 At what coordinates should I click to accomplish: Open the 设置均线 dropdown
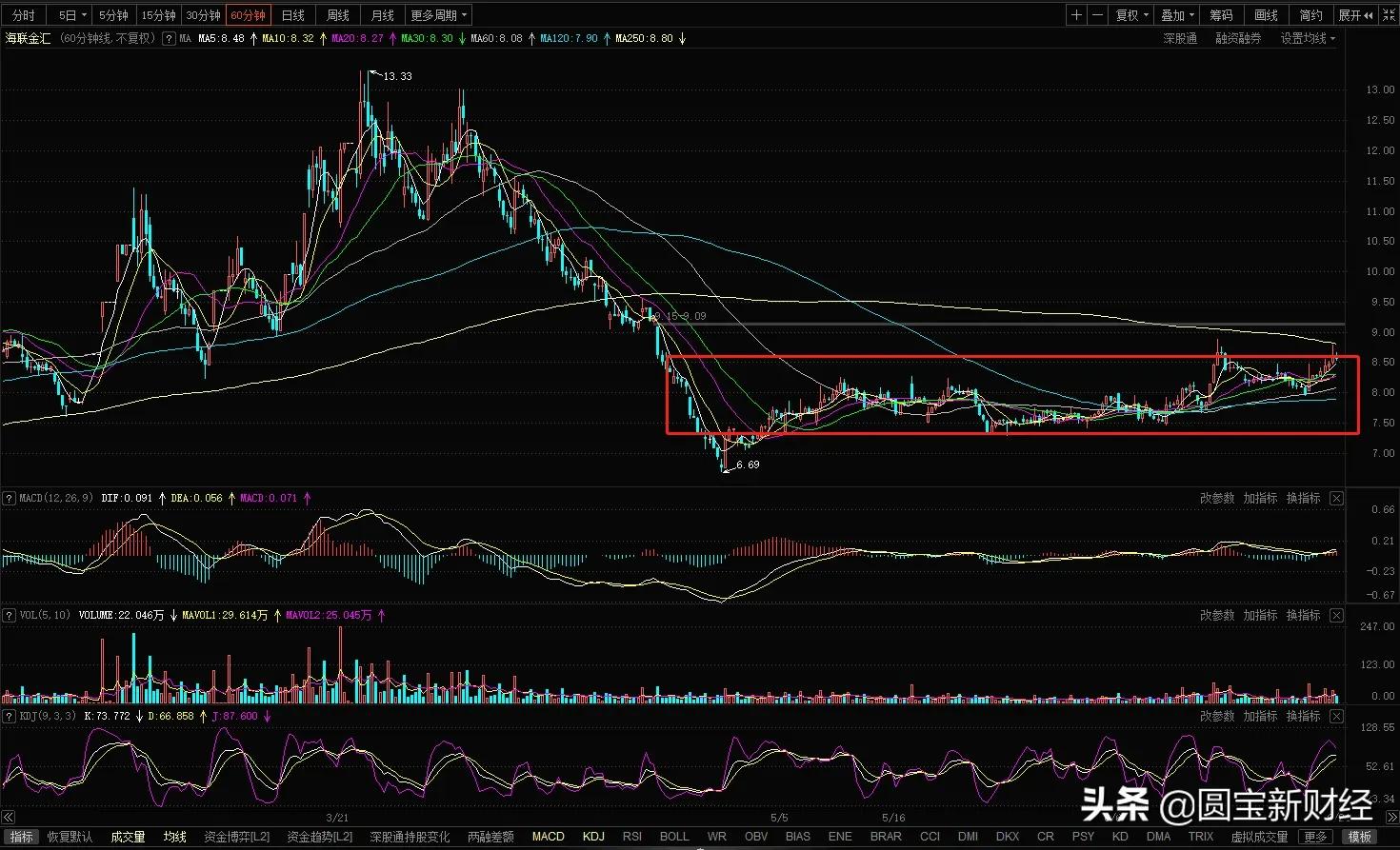[x=1308, y=39]
